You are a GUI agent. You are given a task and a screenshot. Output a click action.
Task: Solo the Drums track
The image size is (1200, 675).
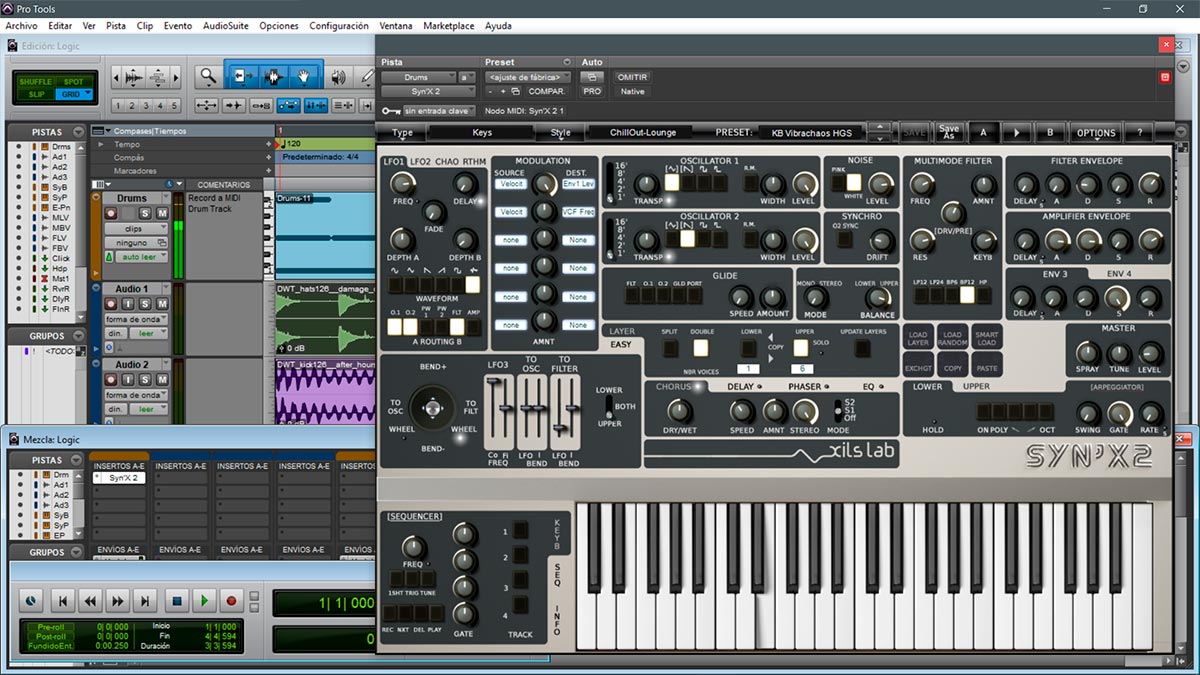point(145,213)
